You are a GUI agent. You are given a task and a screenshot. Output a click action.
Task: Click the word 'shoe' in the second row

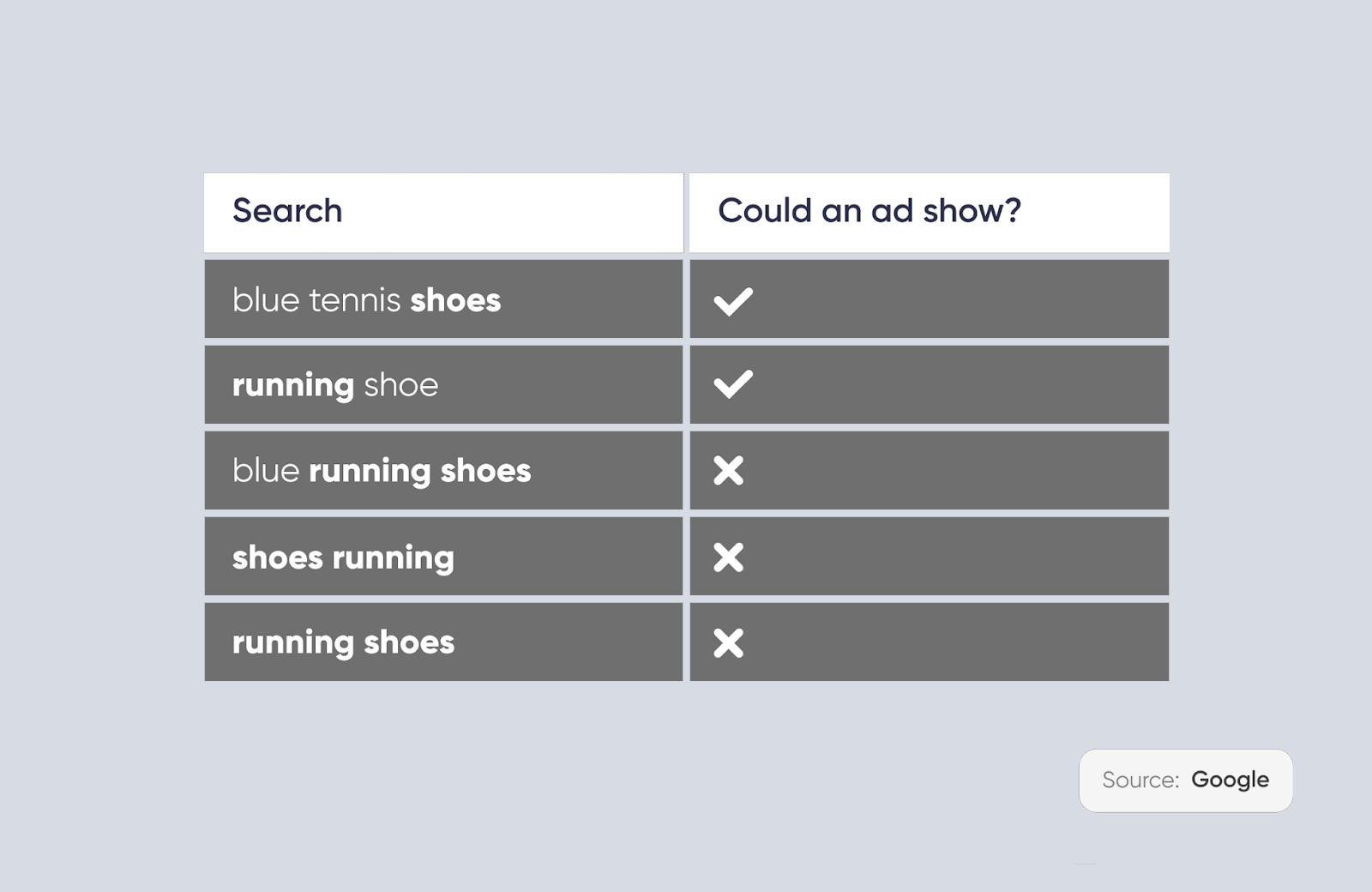[x=401, y=385]
